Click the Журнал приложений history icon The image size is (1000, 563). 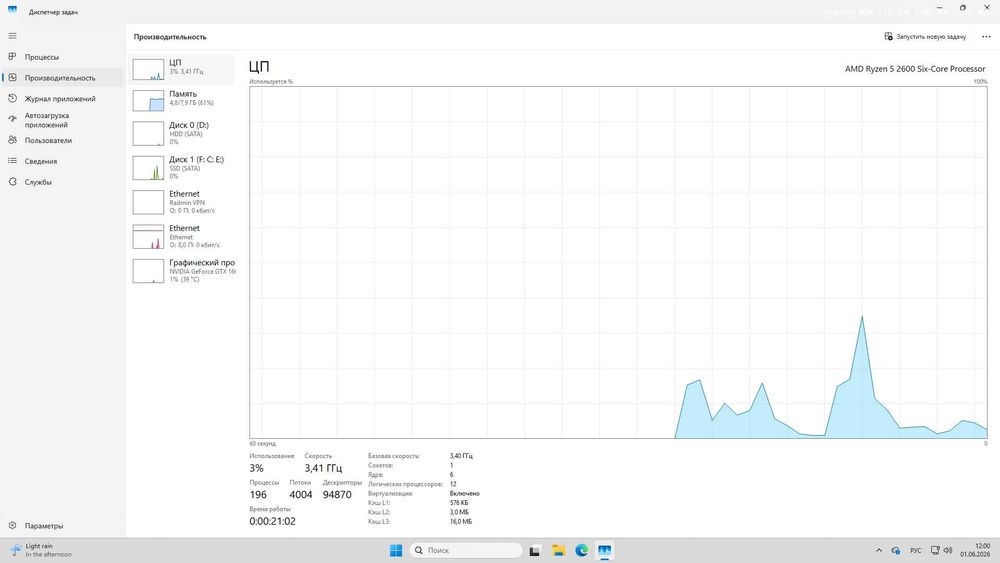(12, 99)
